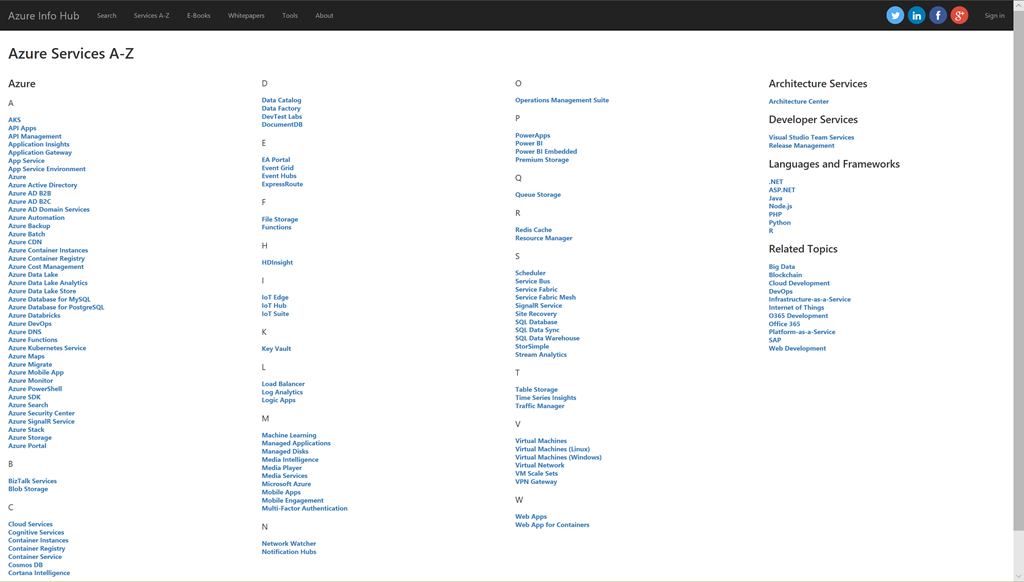This screenshot has width=1024, height=582.
Task: Open the Search menu item
Action: (x=107, y=16)
